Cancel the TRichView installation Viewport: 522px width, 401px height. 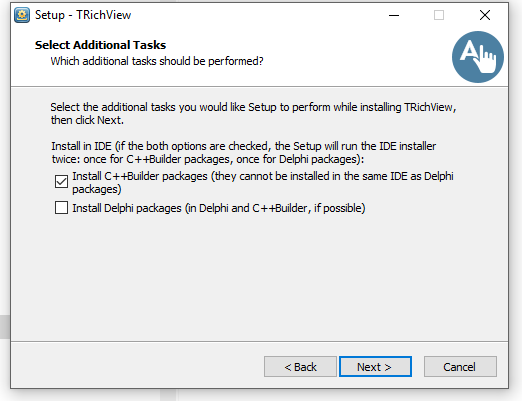(460, 367)
